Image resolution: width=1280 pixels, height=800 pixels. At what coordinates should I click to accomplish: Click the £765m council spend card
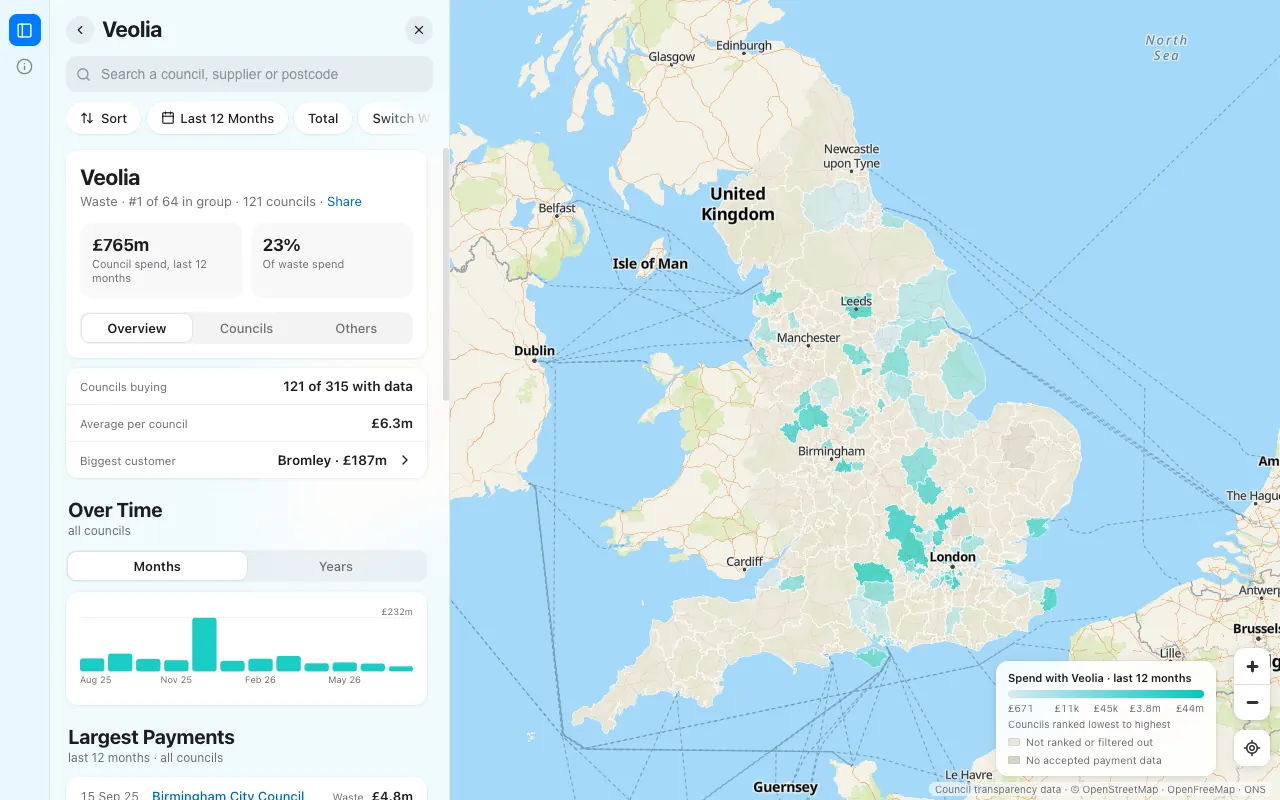tap(161, 260)
